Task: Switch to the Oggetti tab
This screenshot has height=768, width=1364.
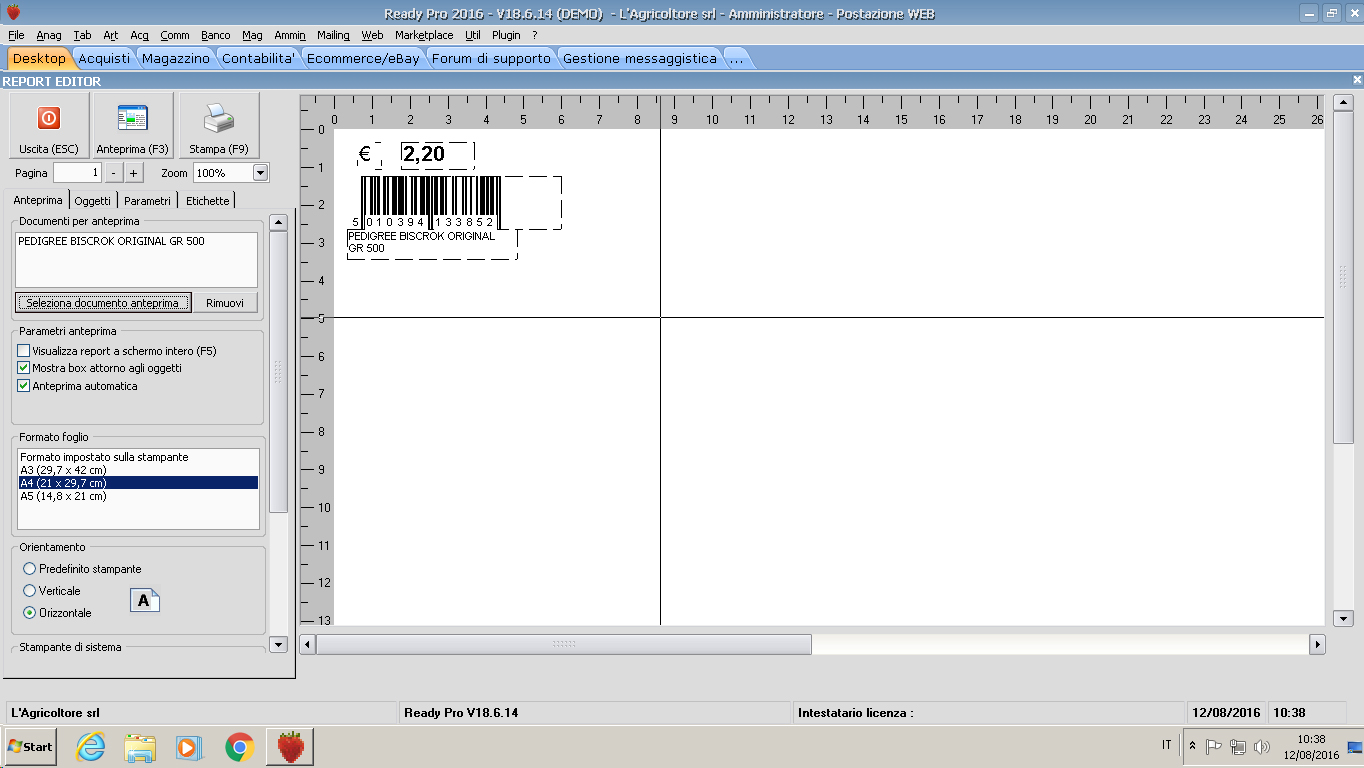Action: (x=93, y=201)
